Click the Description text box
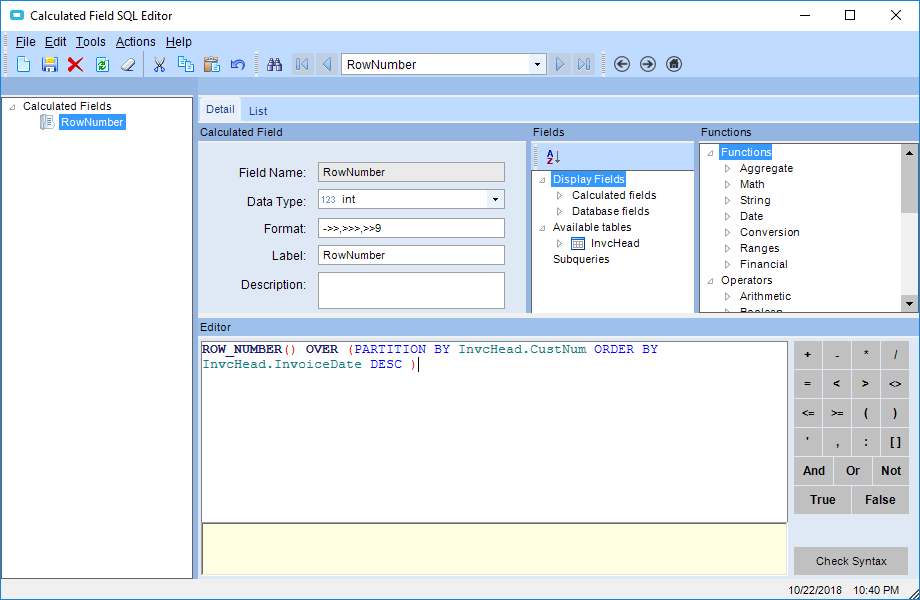920x600 pixels. tap(411, 290)
